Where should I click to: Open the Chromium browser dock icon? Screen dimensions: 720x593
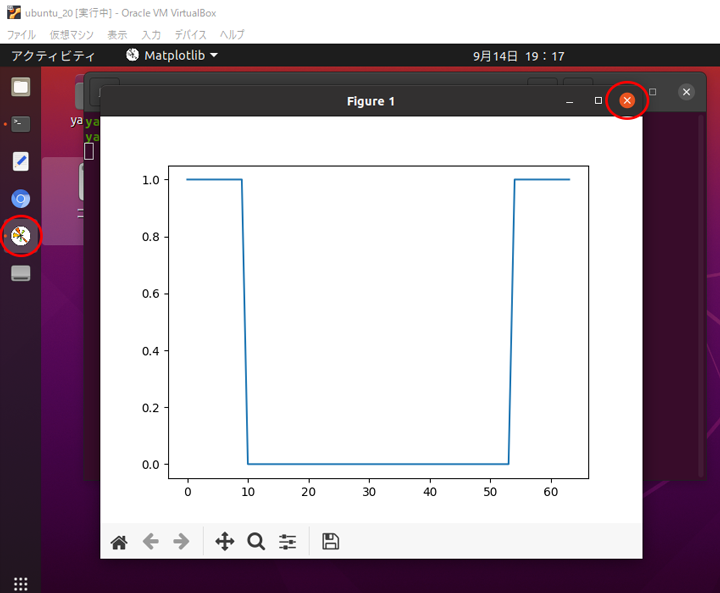click(21, 199)
